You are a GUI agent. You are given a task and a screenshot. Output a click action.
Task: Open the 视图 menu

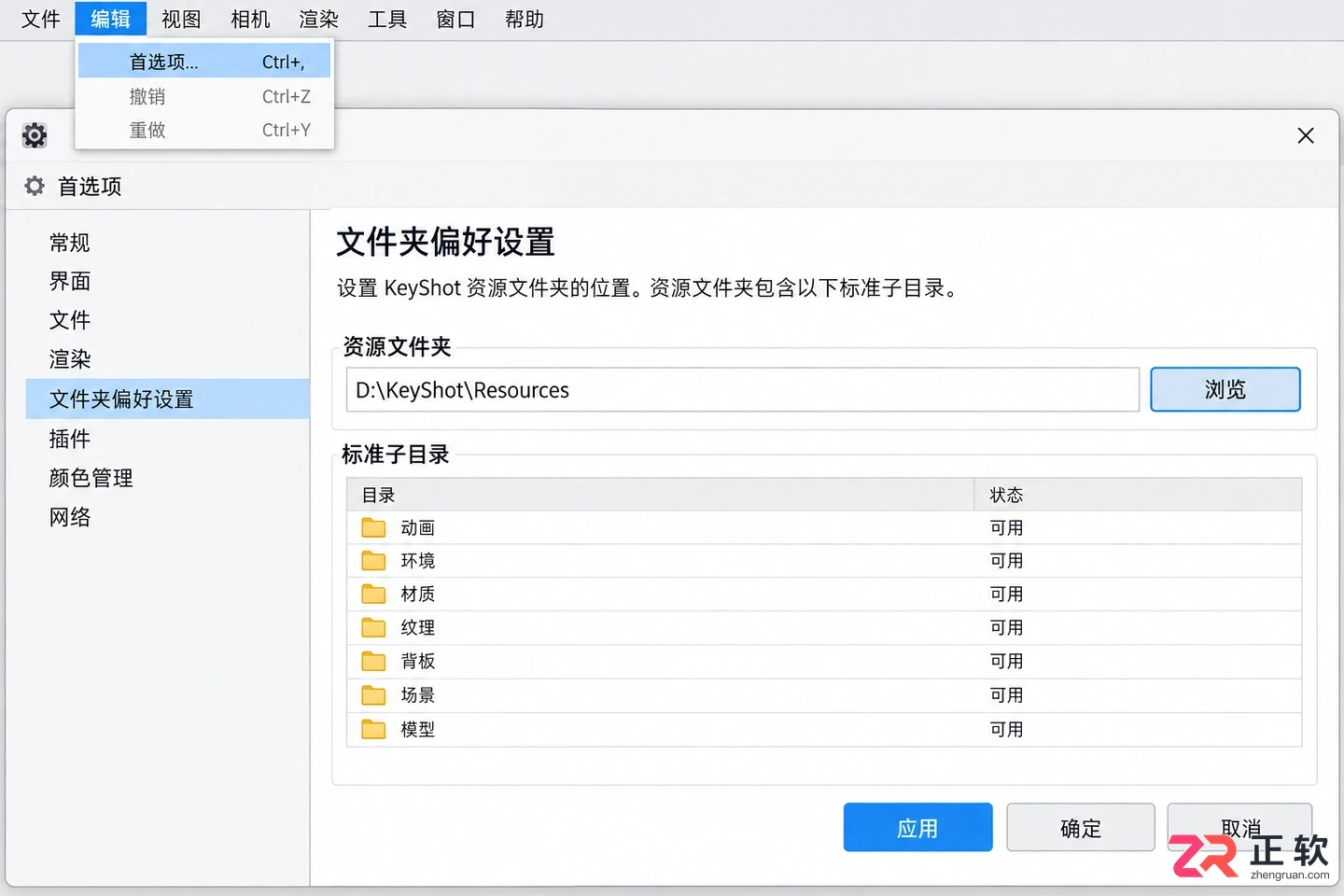tap(181, 19)
